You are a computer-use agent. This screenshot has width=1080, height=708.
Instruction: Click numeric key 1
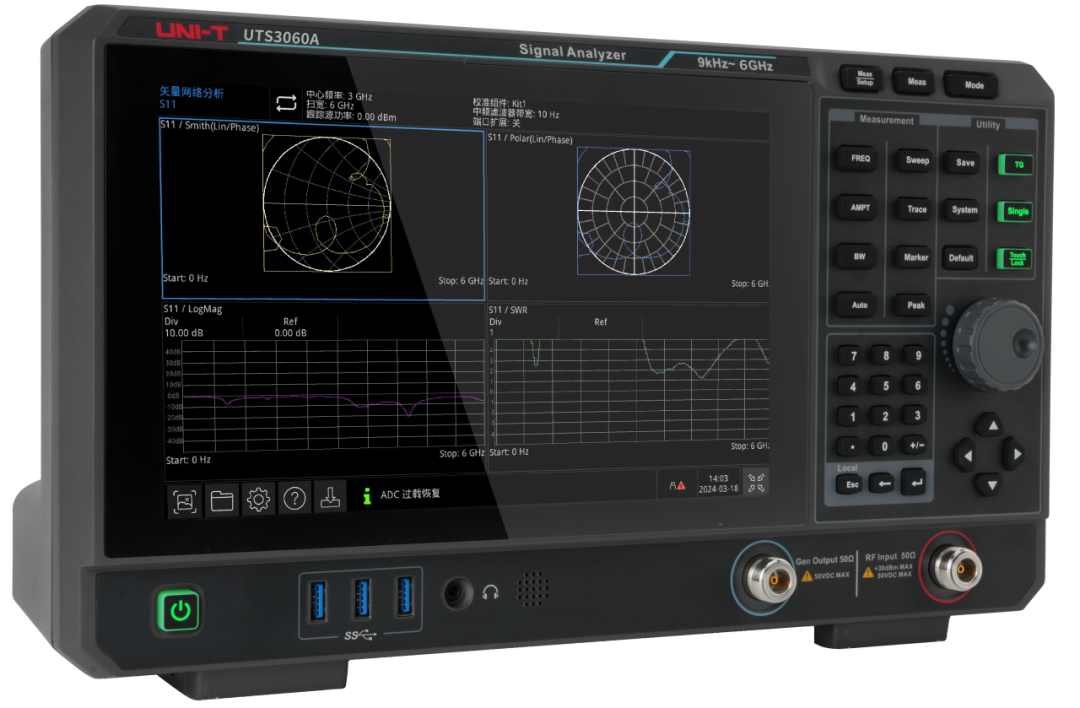click(x=852, y=417)
